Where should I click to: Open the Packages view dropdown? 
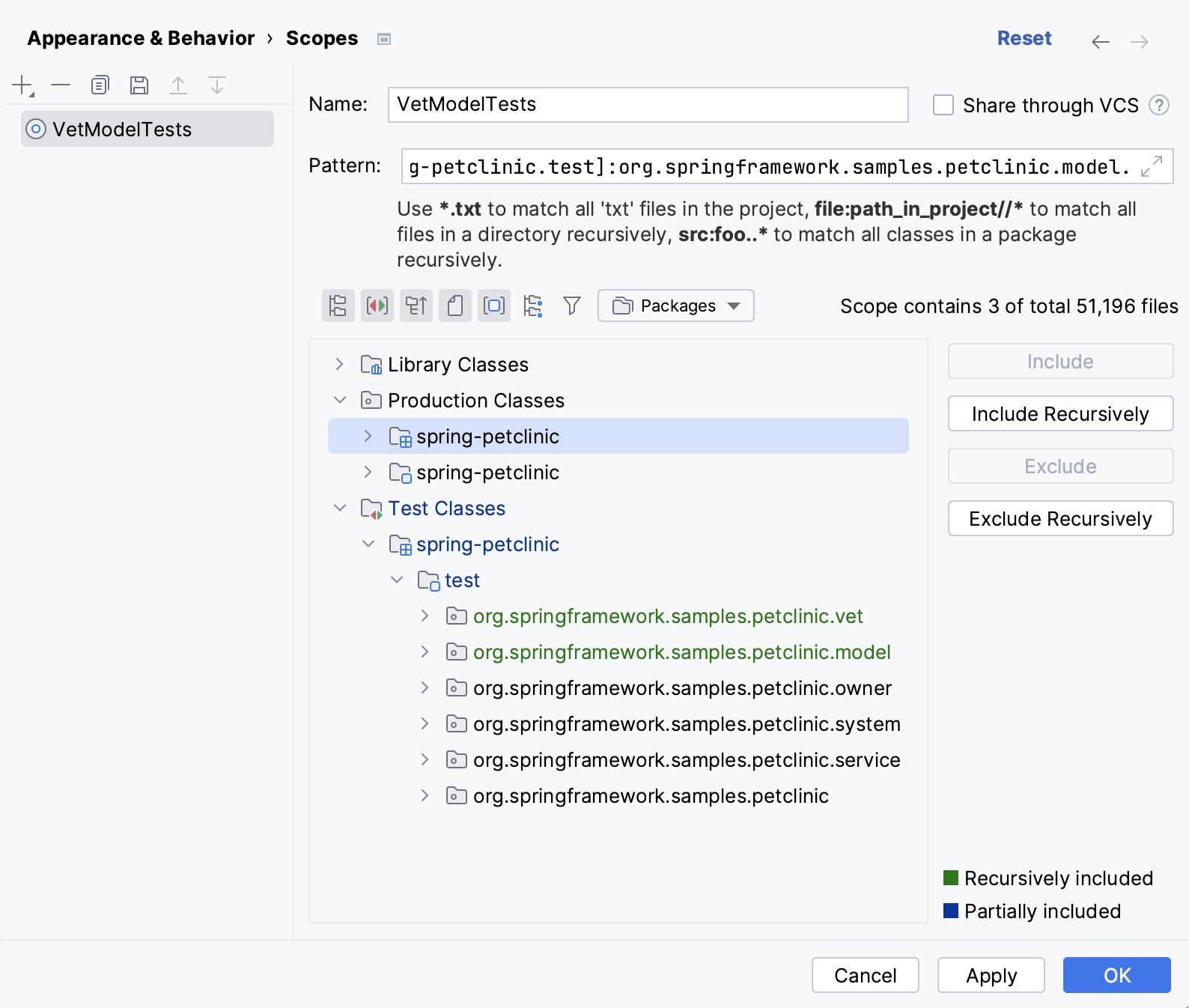675,306
